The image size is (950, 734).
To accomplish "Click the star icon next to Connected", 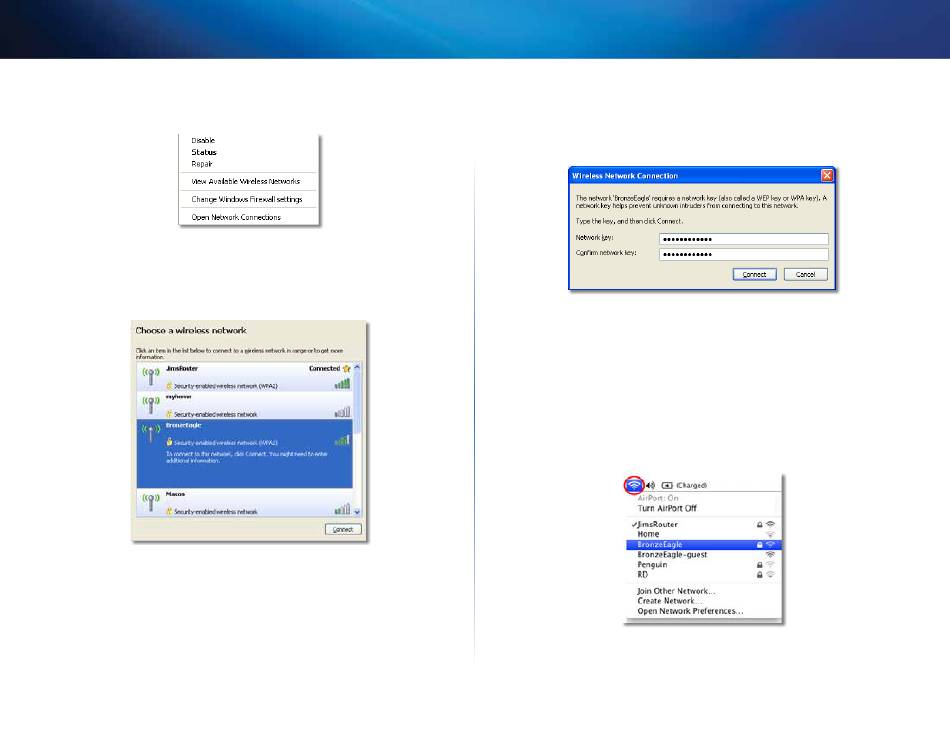I will [x=347, y=369].
